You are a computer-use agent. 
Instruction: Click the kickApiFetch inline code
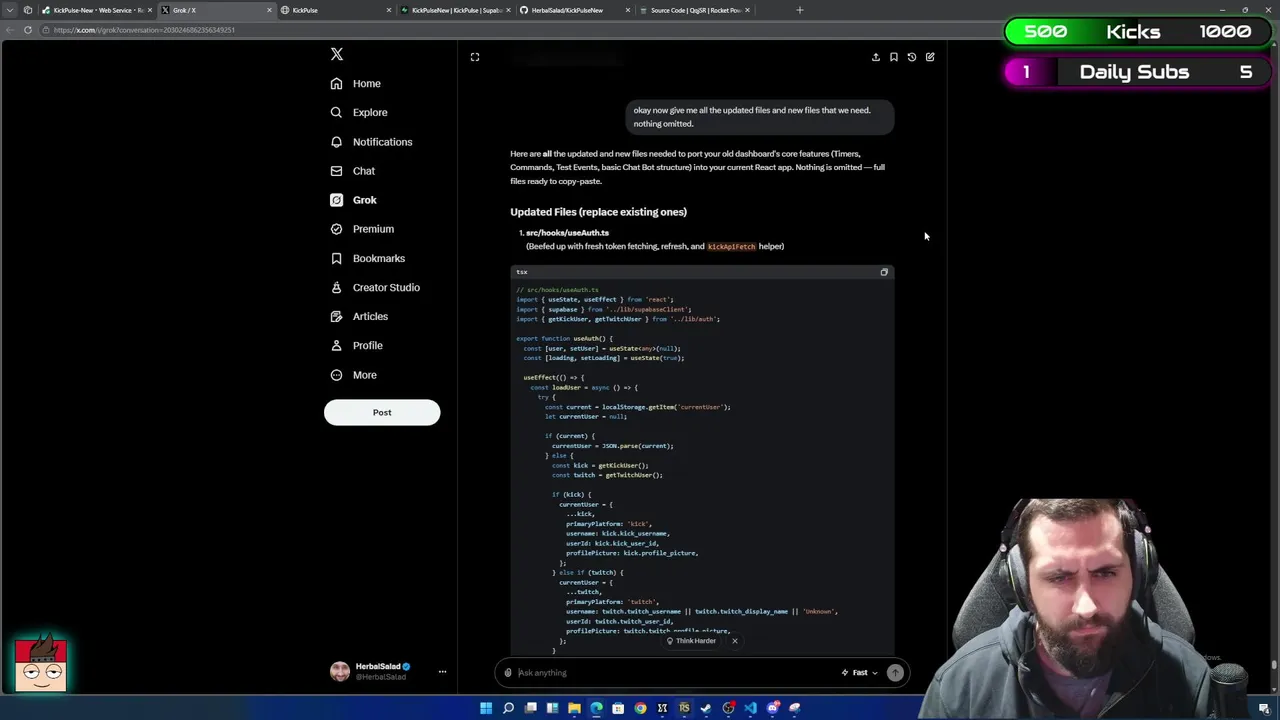(731, 246)
